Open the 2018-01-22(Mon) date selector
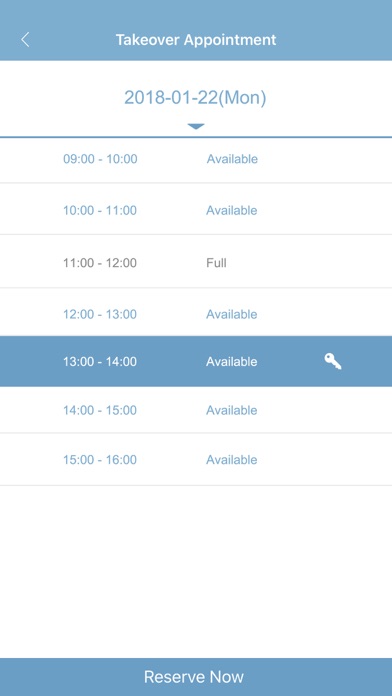Screen dimensions: 392x696 coord(195,98)
